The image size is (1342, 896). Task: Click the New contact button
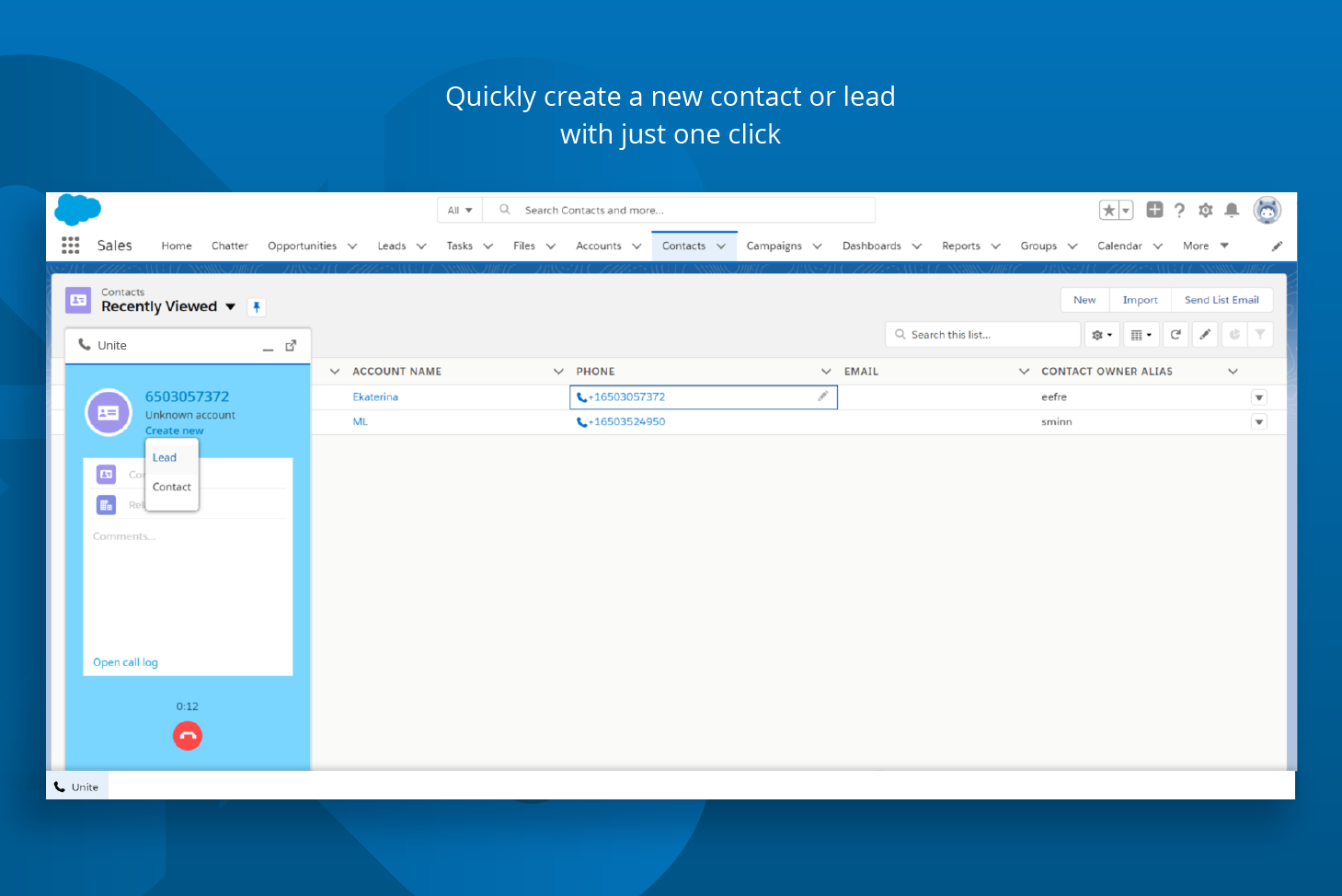(x=1084, y=300)
